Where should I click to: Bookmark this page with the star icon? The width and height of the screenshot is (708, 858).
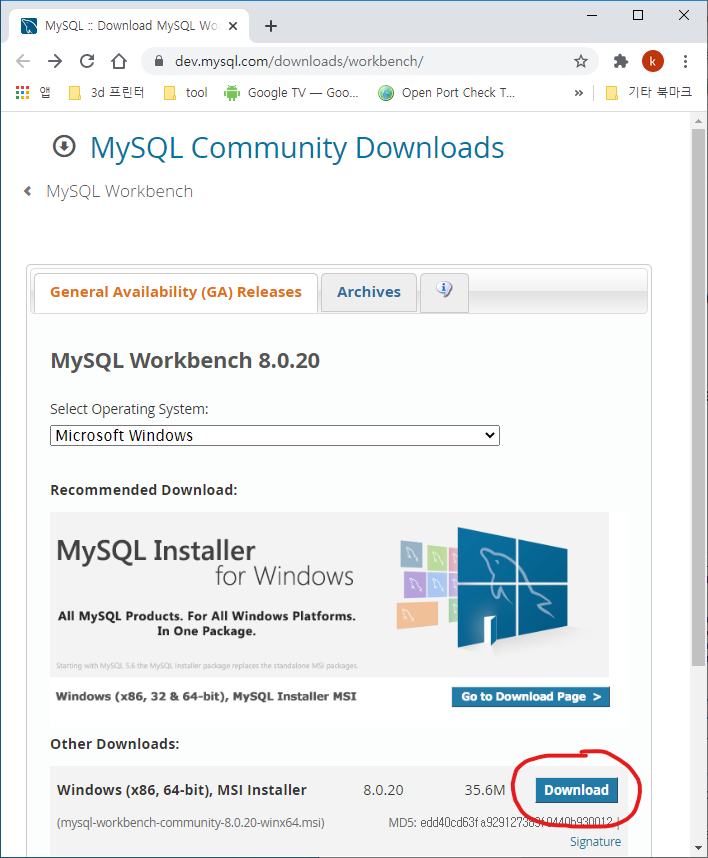click(581, 61)
